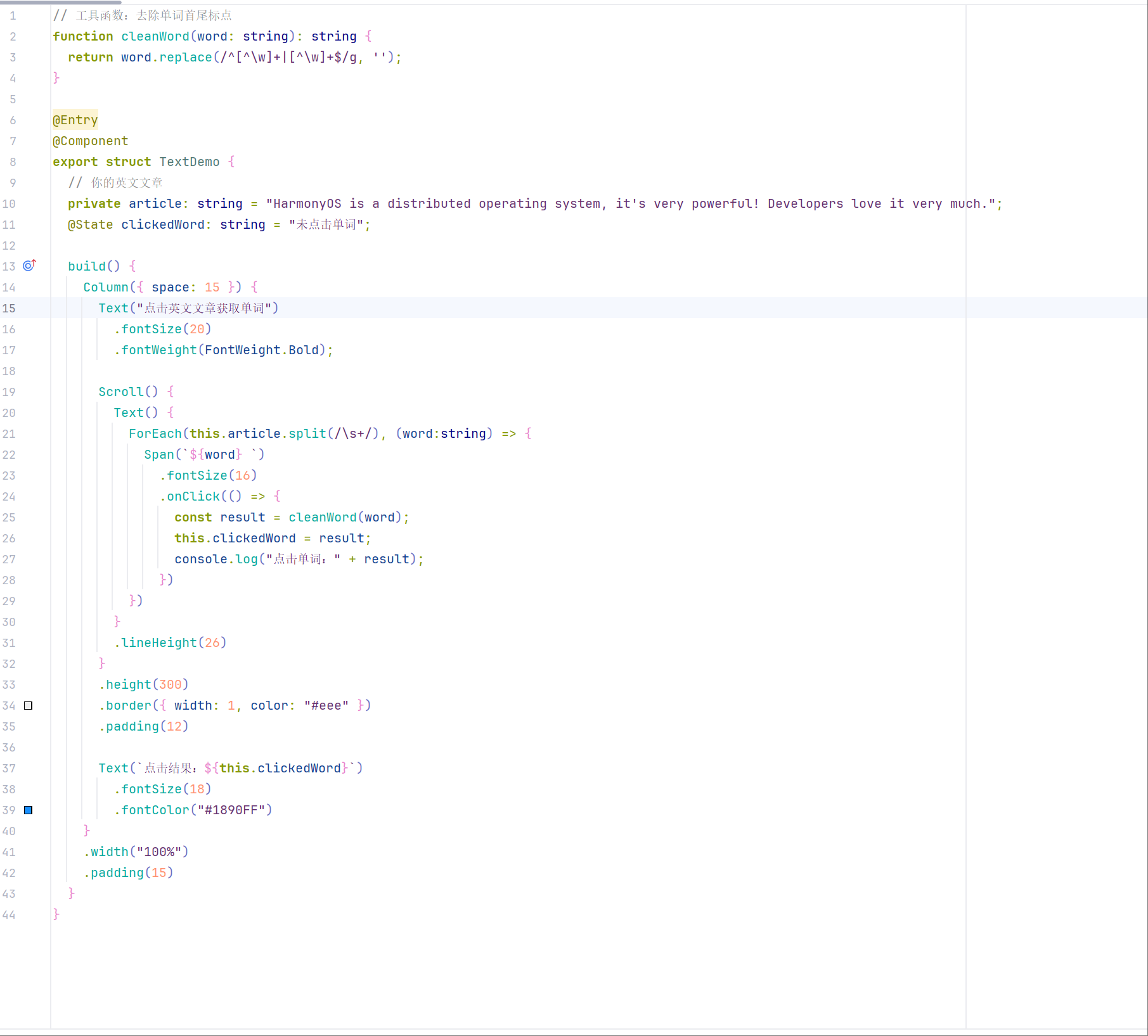Image resolution: width=1148 pixels, height=1036 pixels.
Task: Click line number 44 in the gutter
Action: [x=9, y=914]
